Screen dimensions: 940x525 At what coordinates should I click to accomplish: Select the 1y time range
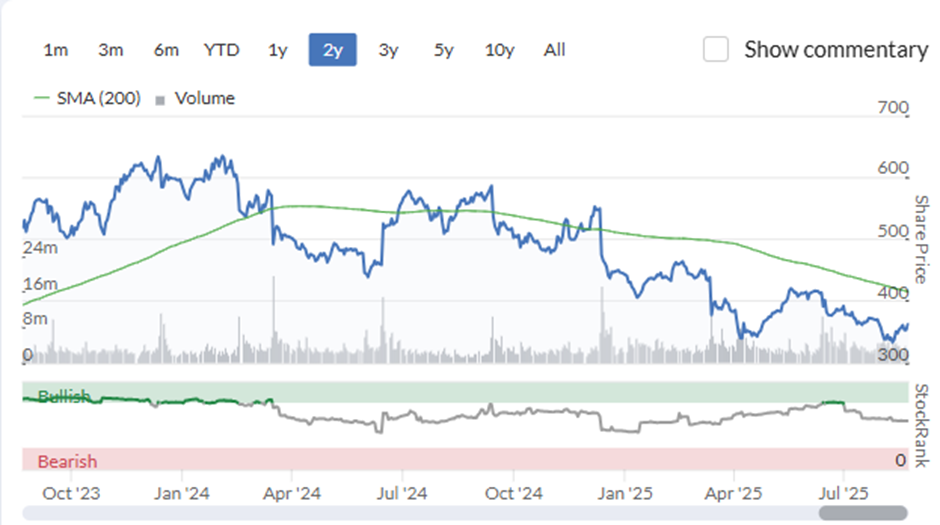[x=278, y=50]
